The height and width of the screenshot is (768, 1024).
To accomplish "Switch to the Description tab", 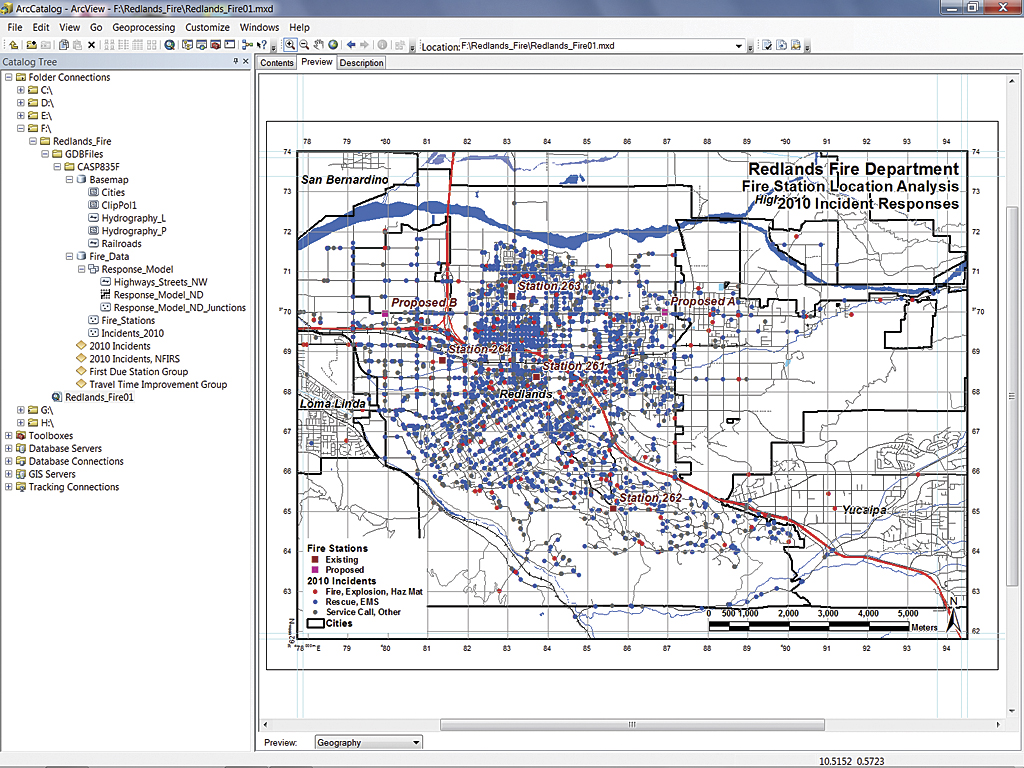I will pyautogui.click(x=361, y=63).
